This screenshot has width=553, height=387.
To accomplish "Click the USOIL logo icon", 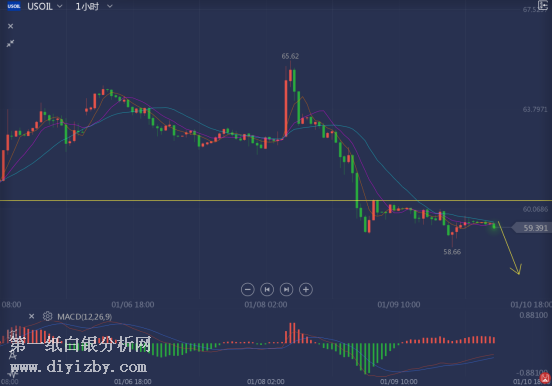I will pos(14,6).
